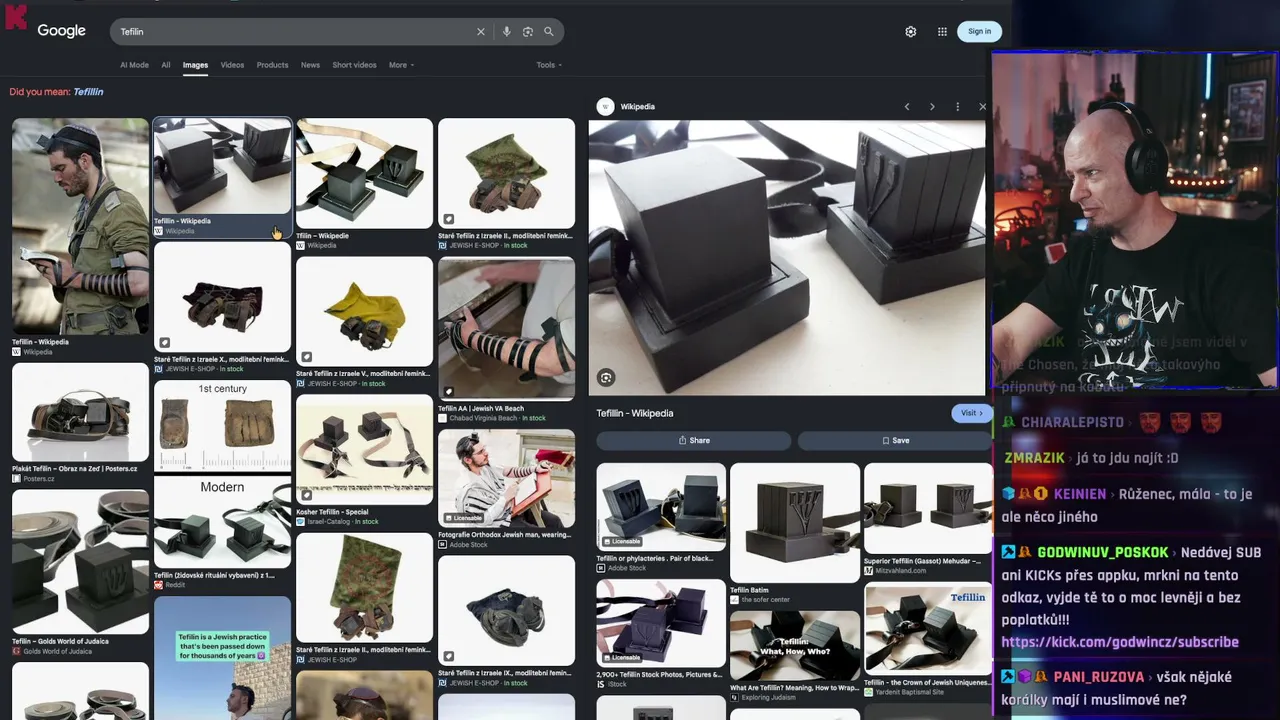The height and width of the screenshot is (720, 1280).
Task: Open the Modern tefillin image
Action: 222,522
